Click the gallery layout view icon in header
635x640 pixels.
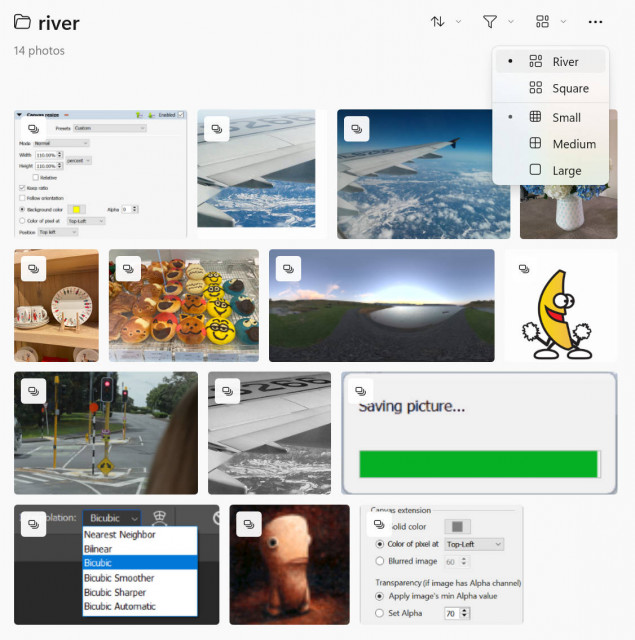tap(542, 21)
